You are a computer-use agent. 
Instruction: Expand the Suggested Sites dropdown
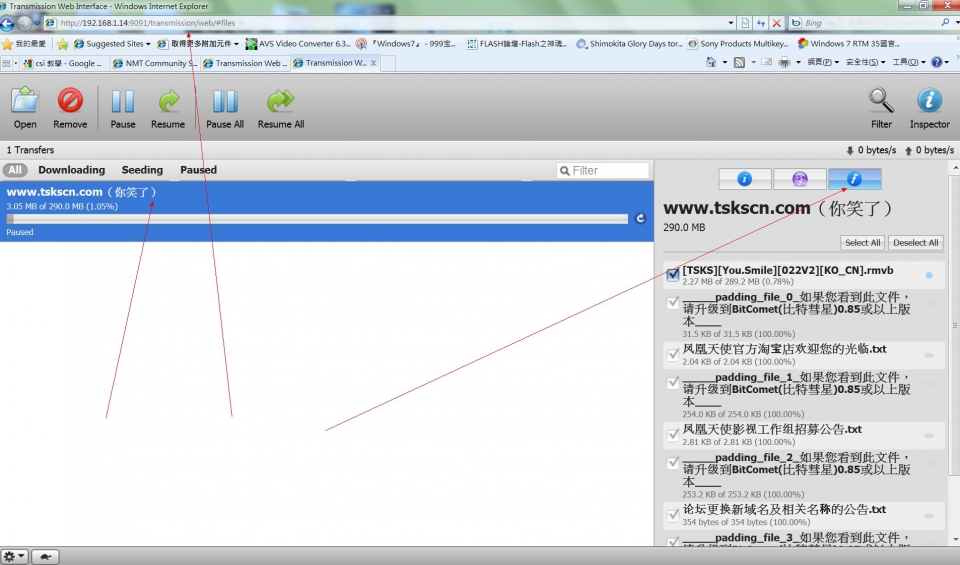(x=148, y=44)
